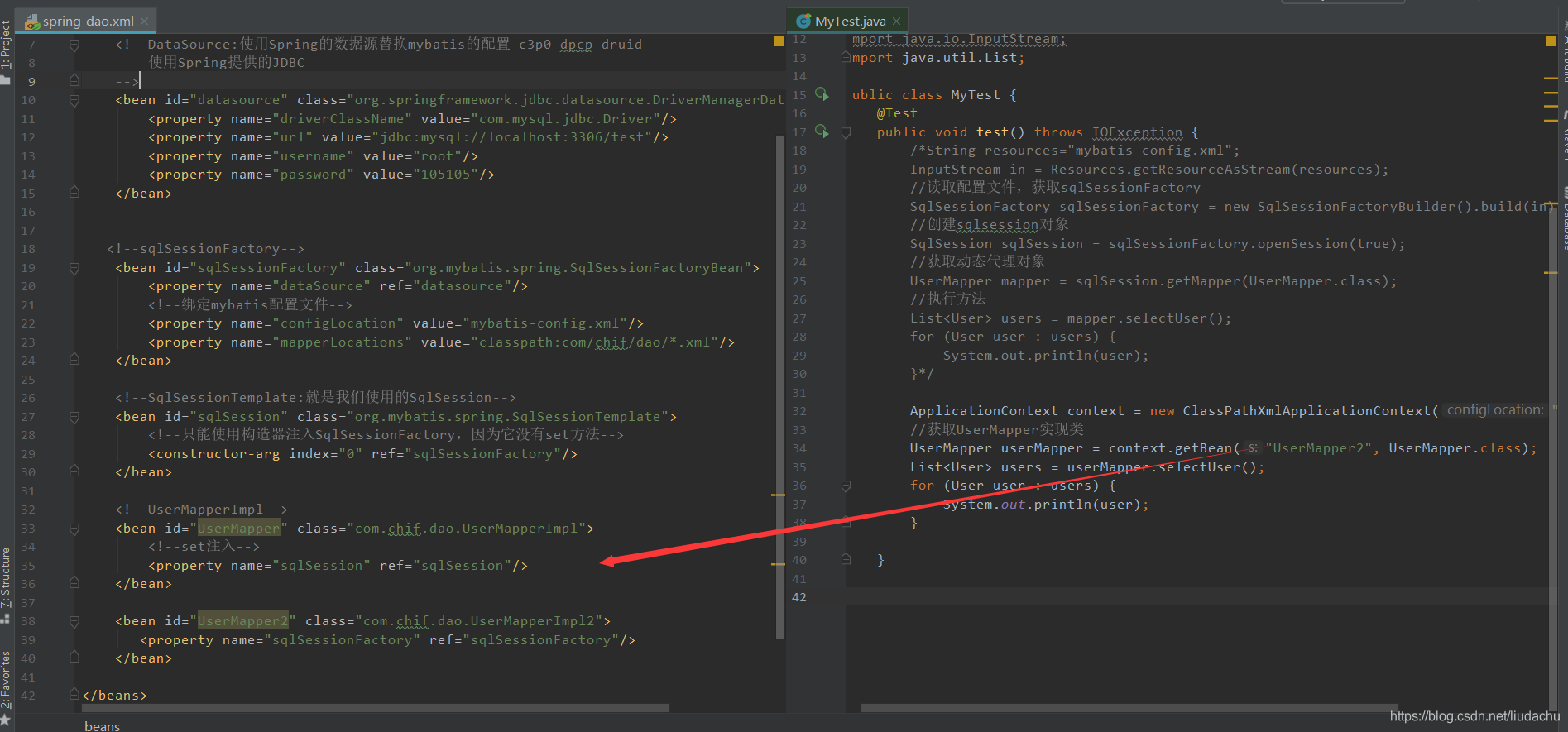1568x732 pixels.
Task: Click the highlighted "UserMapper" bean id
Action: [238, 529]
